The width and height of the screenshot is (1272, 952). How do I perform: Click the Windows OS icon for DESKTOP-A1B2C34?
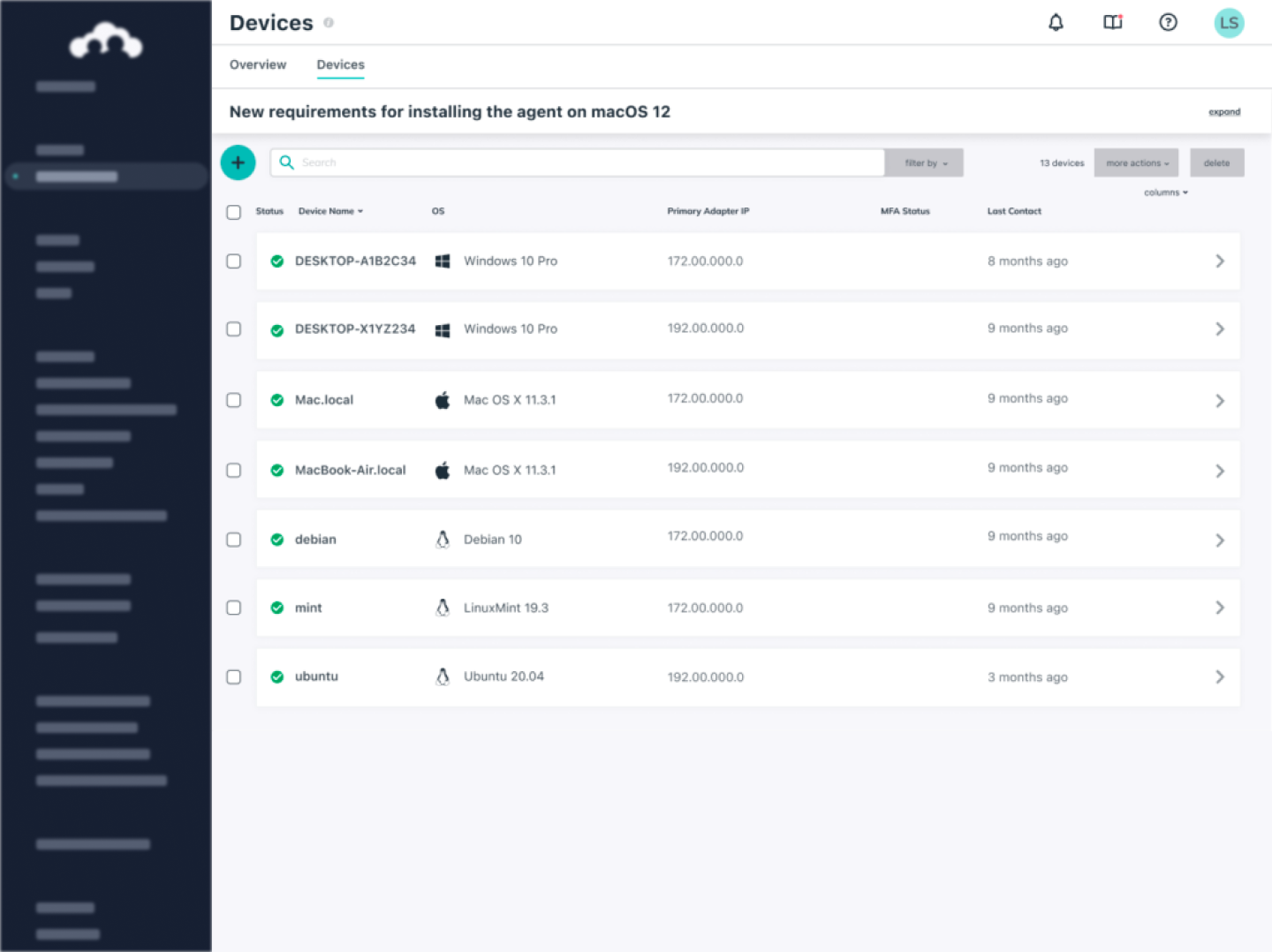[442, 261]
